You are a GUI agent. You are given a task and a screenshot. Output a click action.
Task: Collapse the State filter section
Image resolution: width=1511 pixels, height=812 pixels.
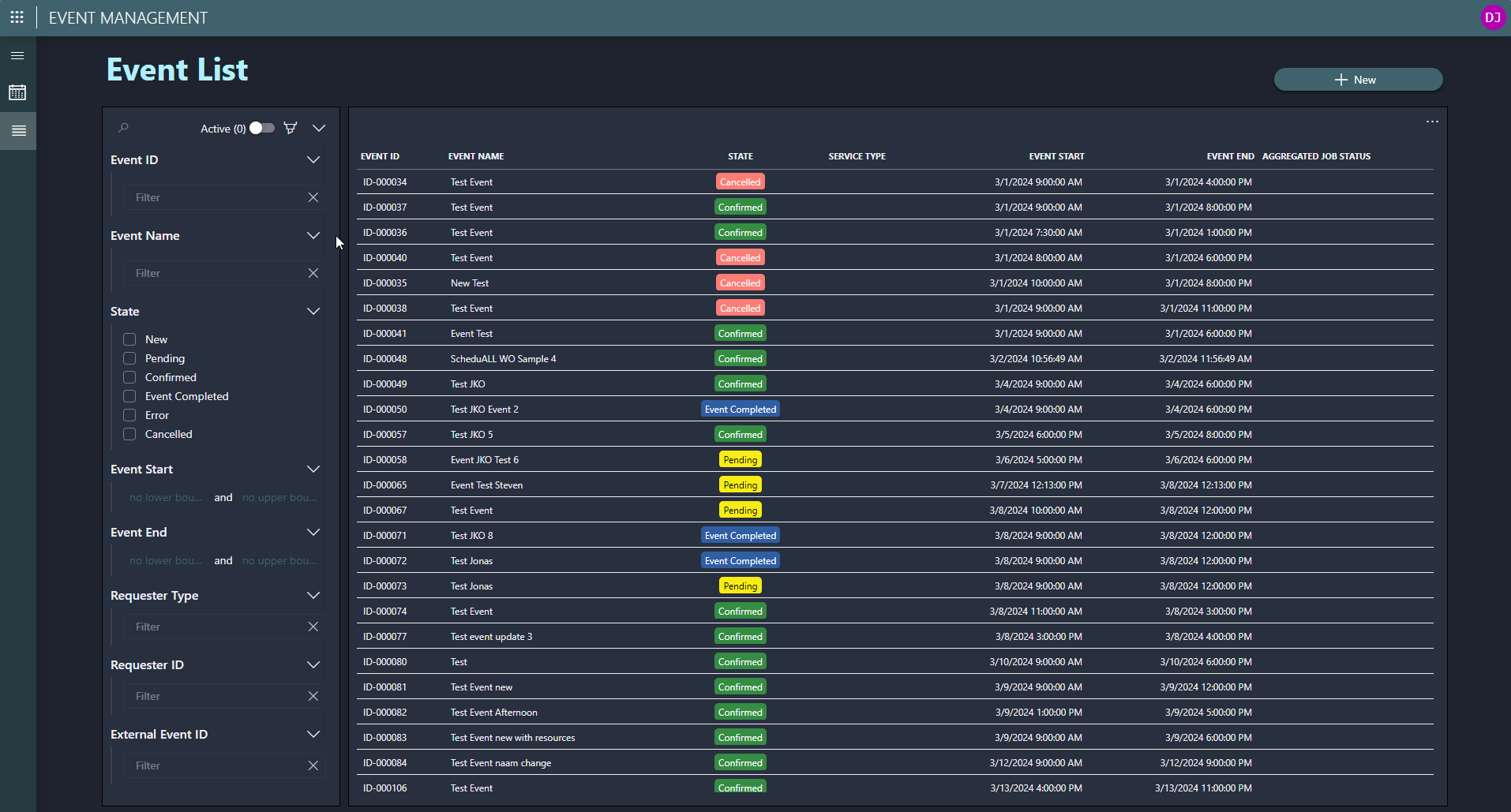point(313,311)
